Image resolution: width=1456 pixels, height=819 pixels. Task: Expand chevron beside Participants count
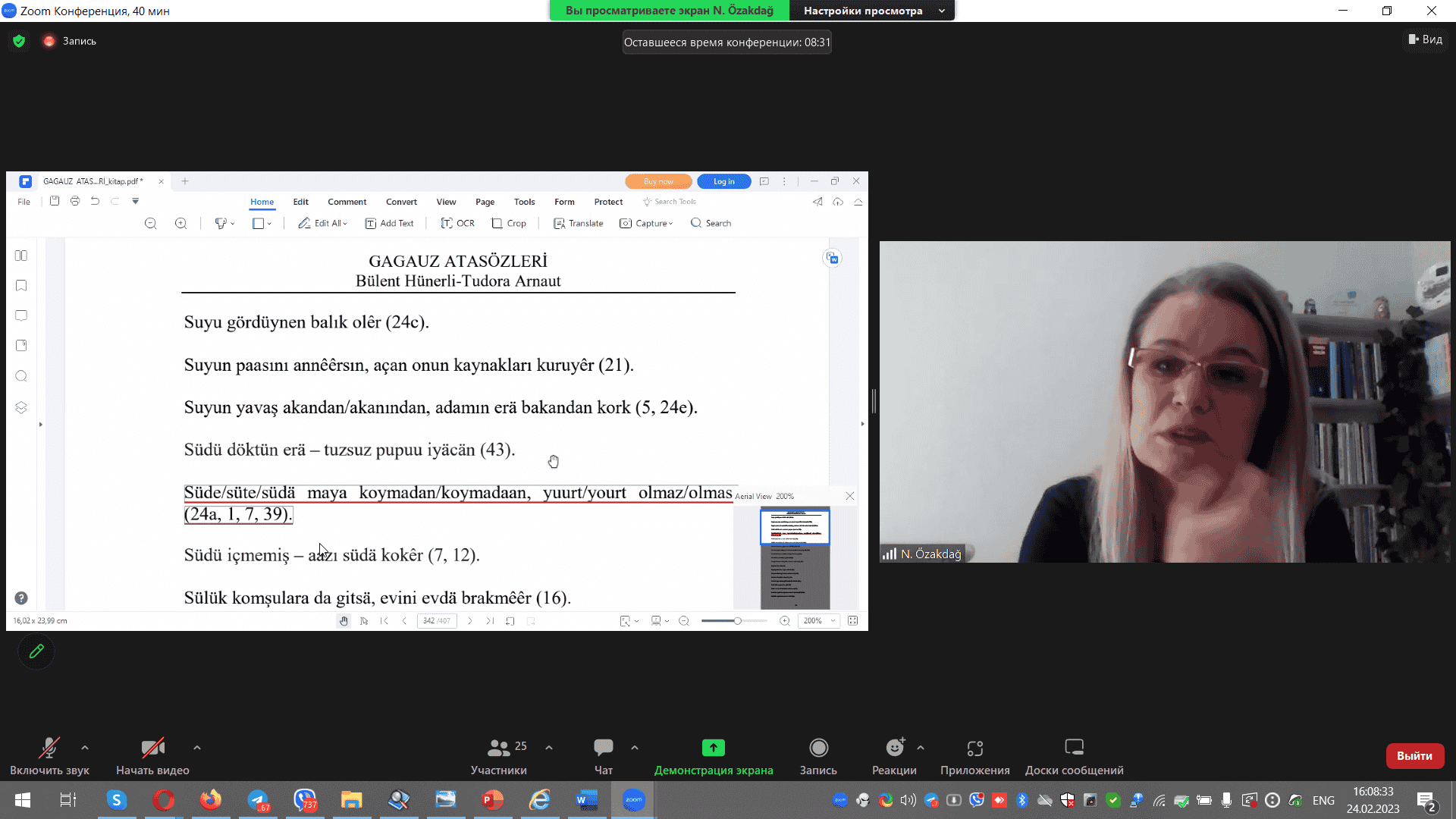549,748
